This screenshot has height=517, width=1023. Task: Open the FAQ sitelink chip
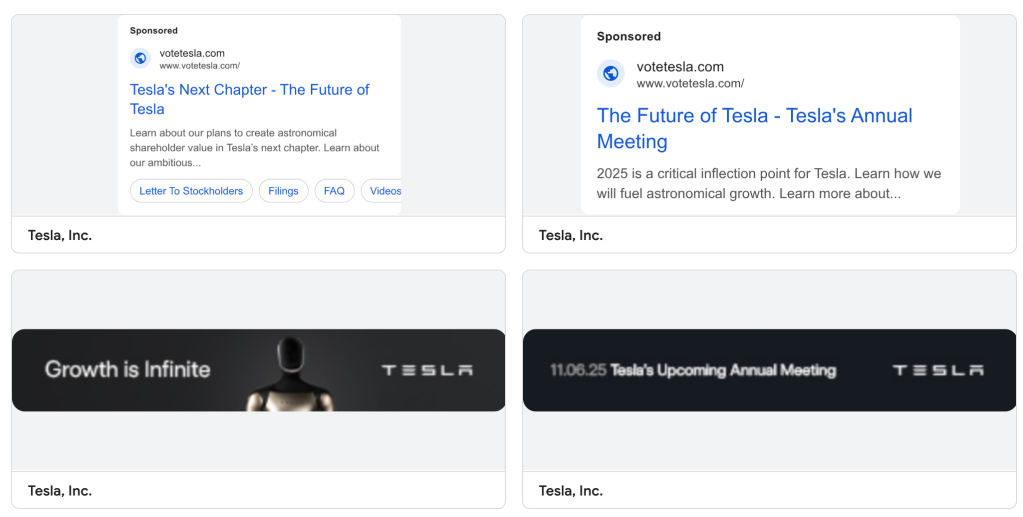tap(334, 191)
